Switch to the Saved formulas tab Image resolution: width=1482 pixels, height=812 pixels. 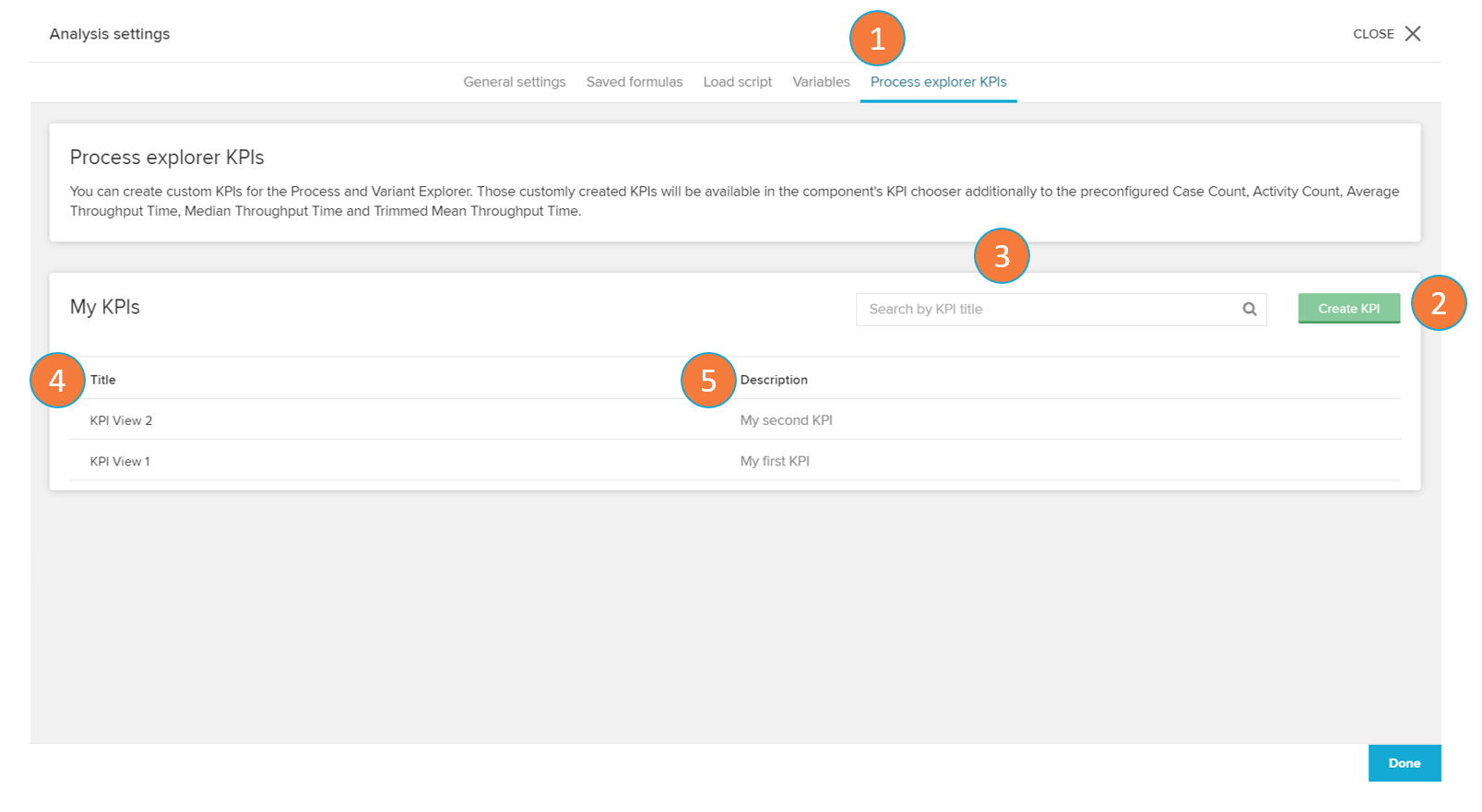[x=634, y=82]
